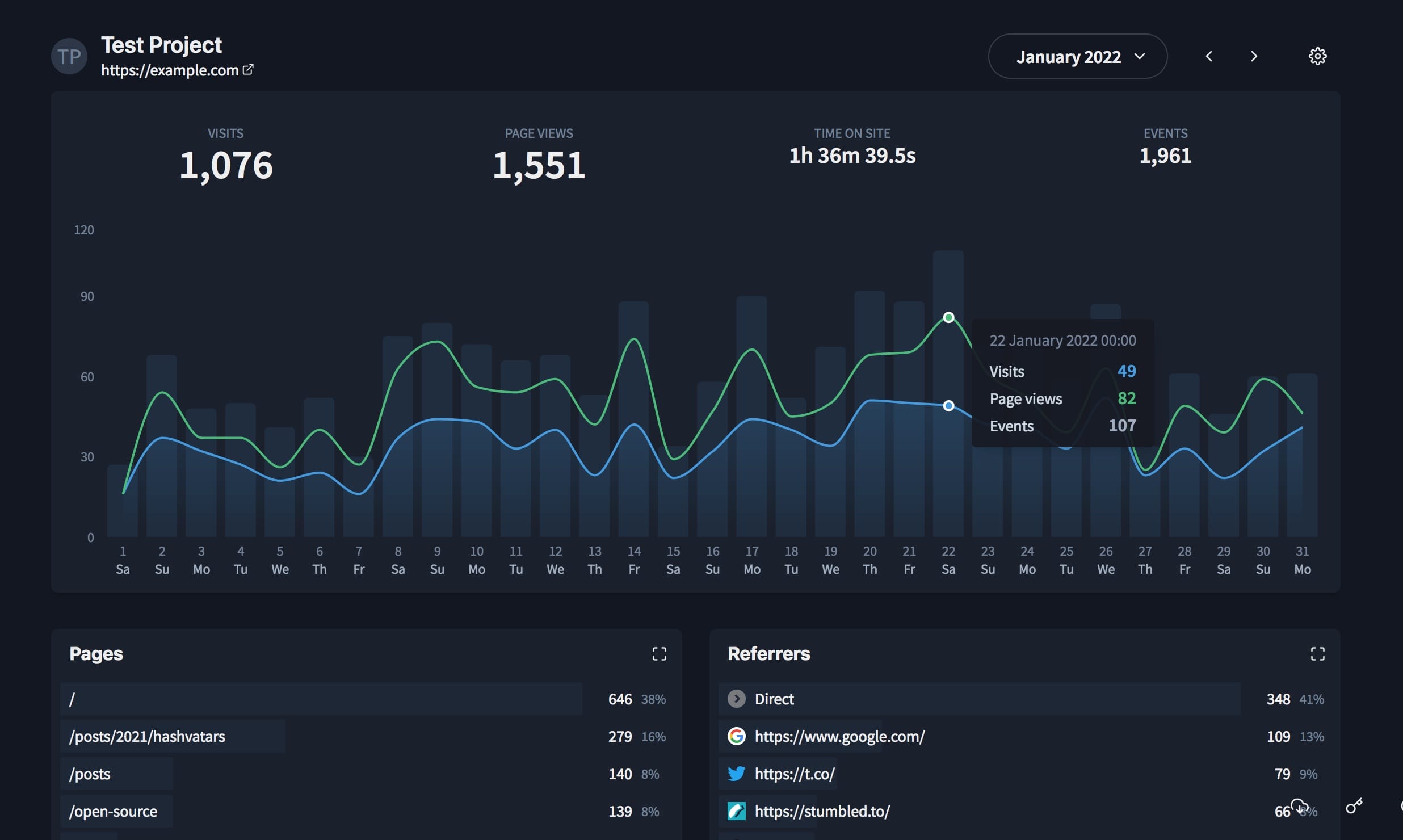Expand Referrers panel to fullscreen
Viewport: 1403px width, 840px height.
click(1317, 654)
